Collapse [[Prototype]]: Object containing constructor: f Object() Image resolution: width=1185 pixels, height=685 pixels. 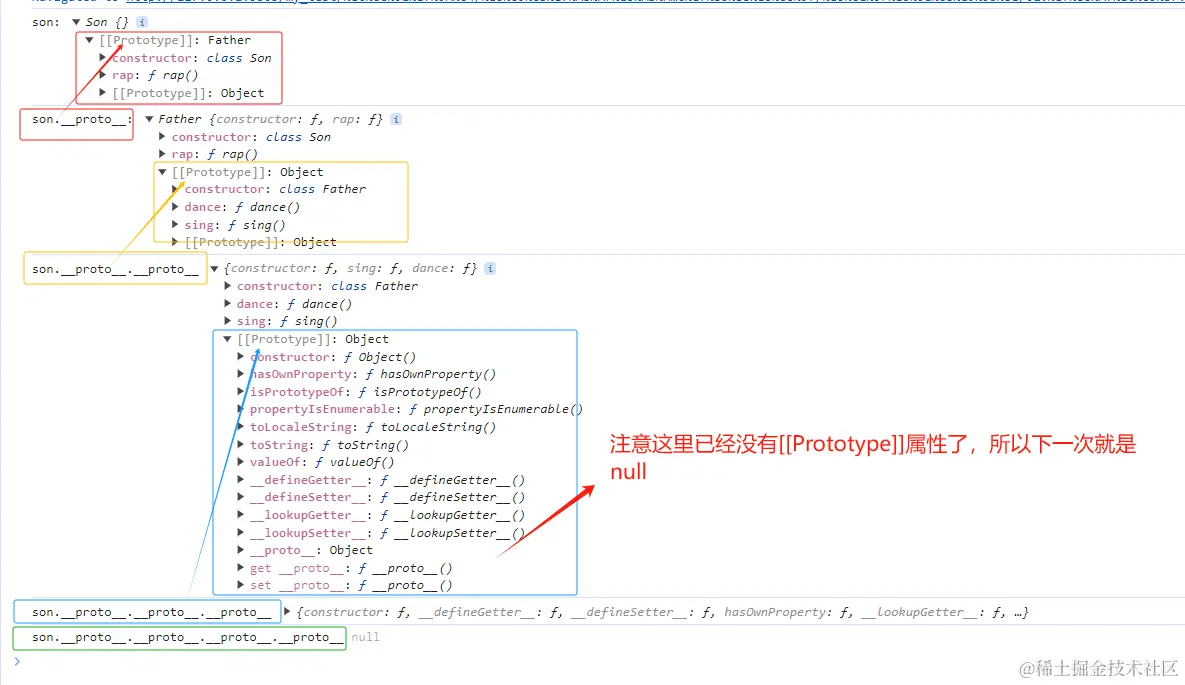coord(227,339)
